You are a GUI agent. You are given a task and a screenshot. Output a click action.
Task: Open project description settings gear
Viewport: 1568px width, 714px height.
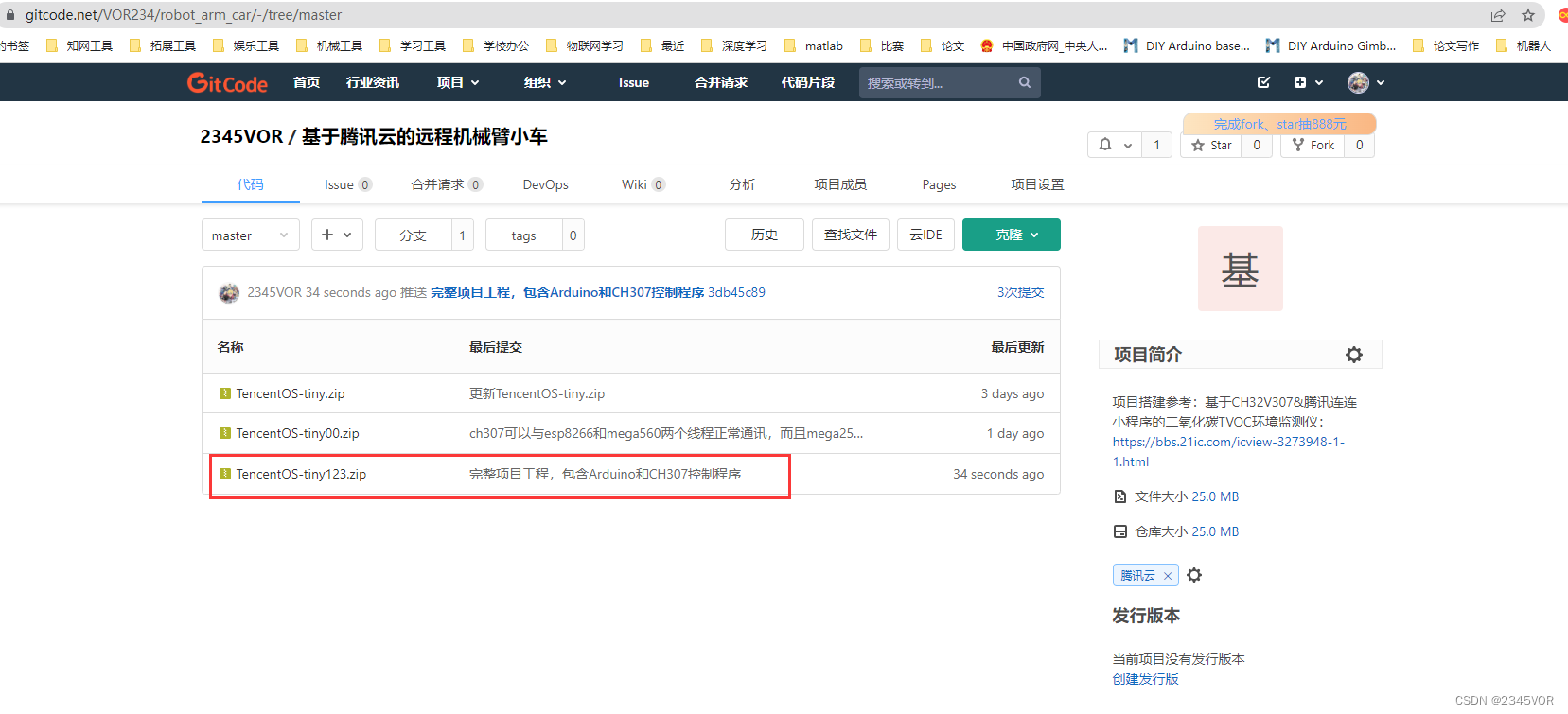(x=1354, y=355)
